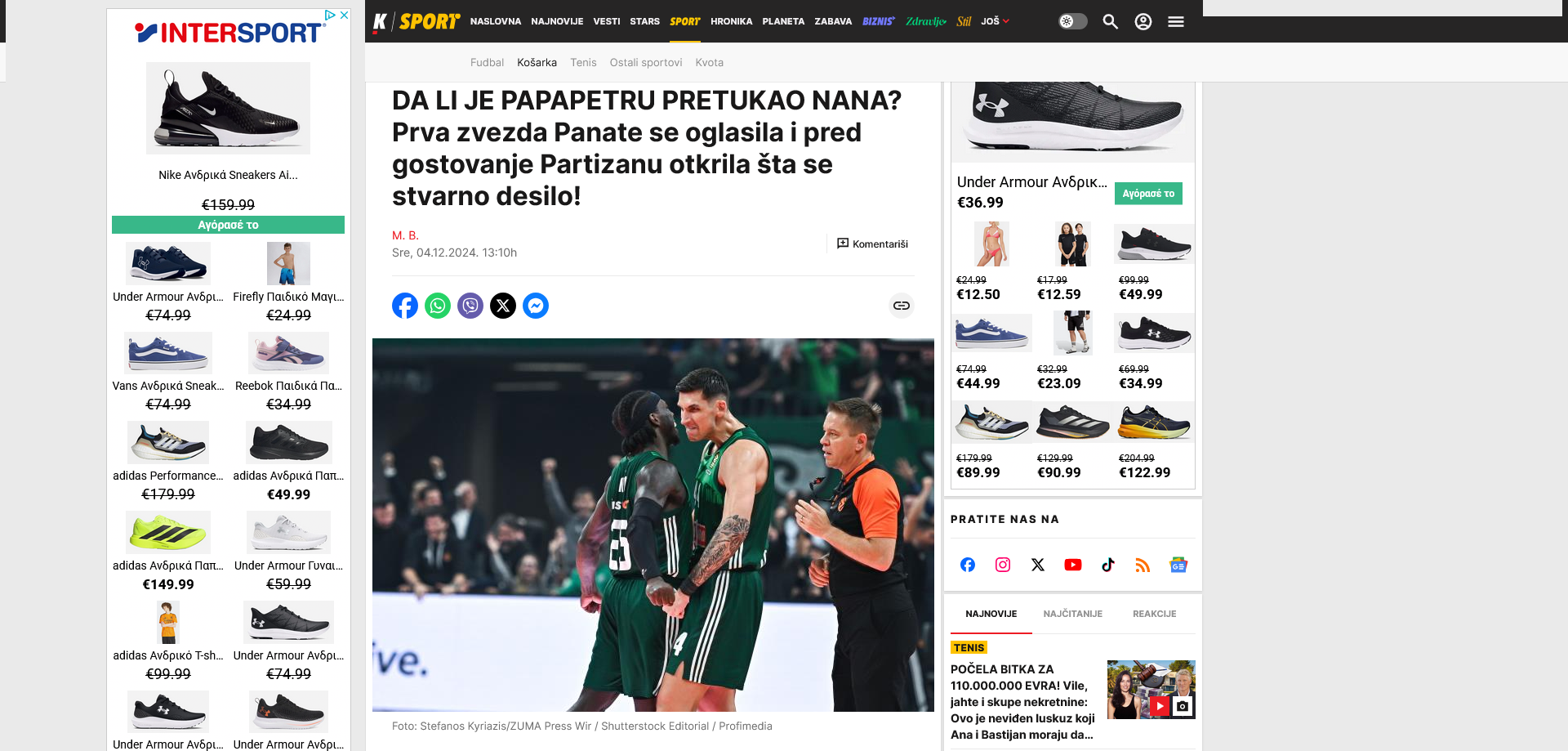Share article via WhatsApp
Viewport: 1568px width, 751px height.
pos(438,306)
